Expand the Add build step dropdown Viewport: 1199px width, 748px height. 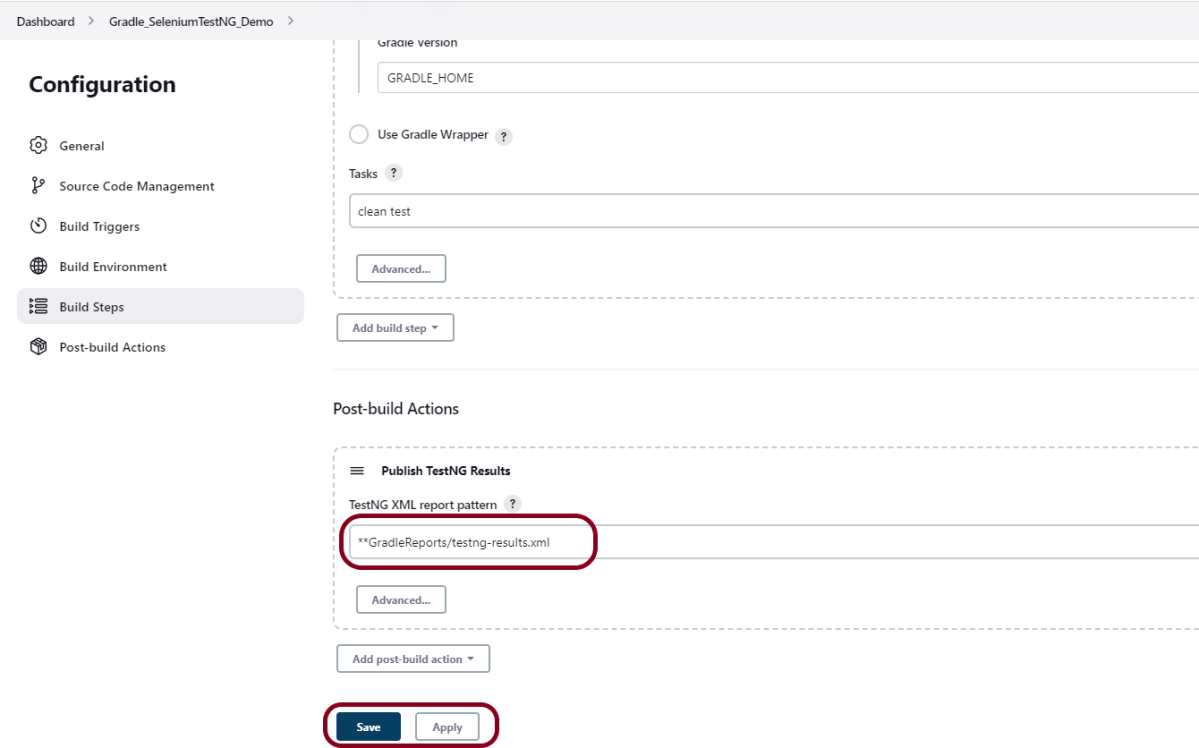tap(395, 328)
